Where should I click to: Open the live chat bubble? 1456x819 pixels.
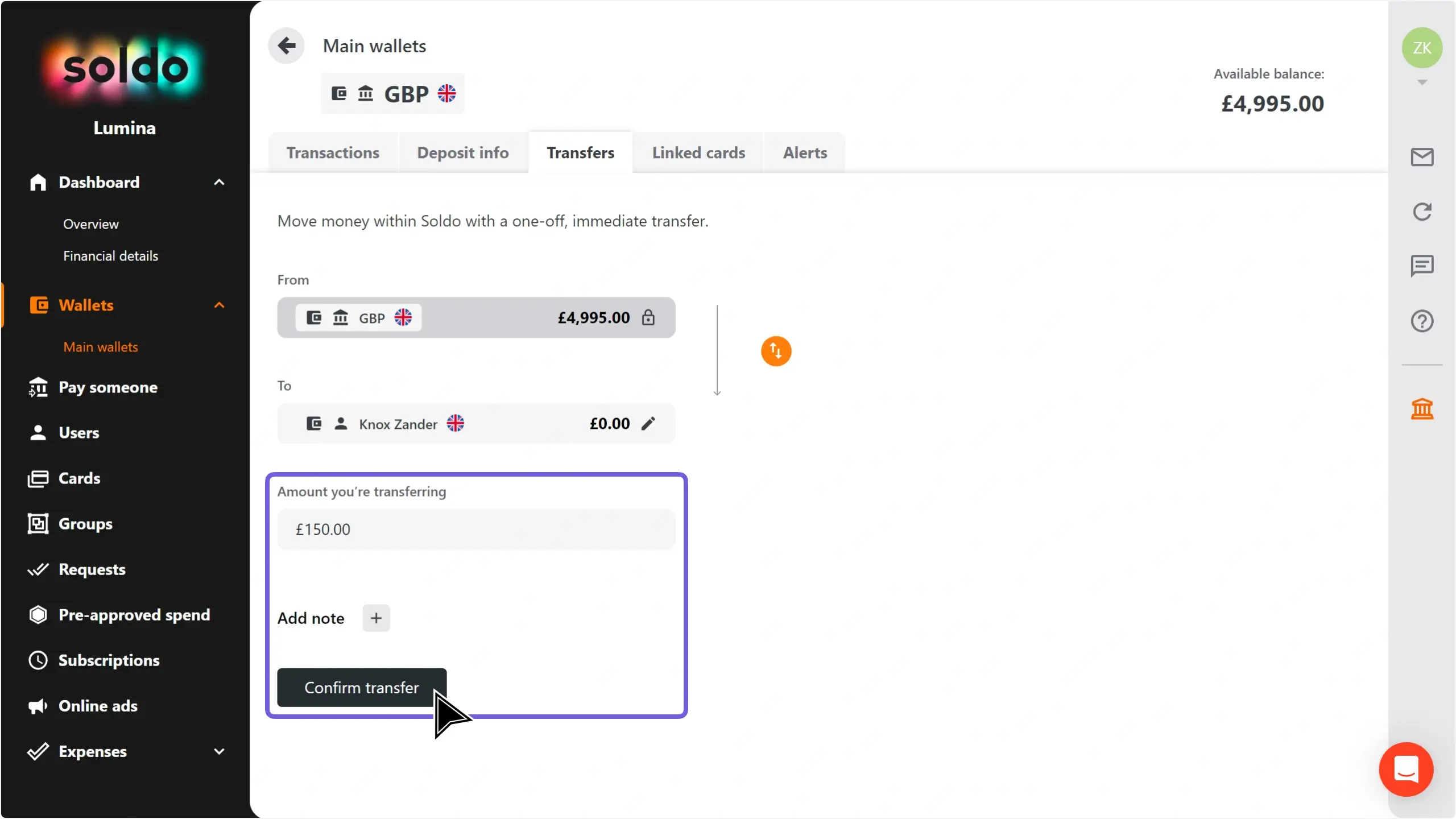pos(1406,769)
